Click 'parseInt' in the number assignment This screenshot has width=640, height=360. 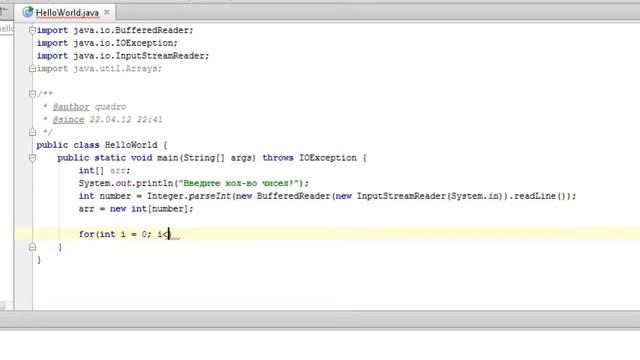tap(210, 196)
